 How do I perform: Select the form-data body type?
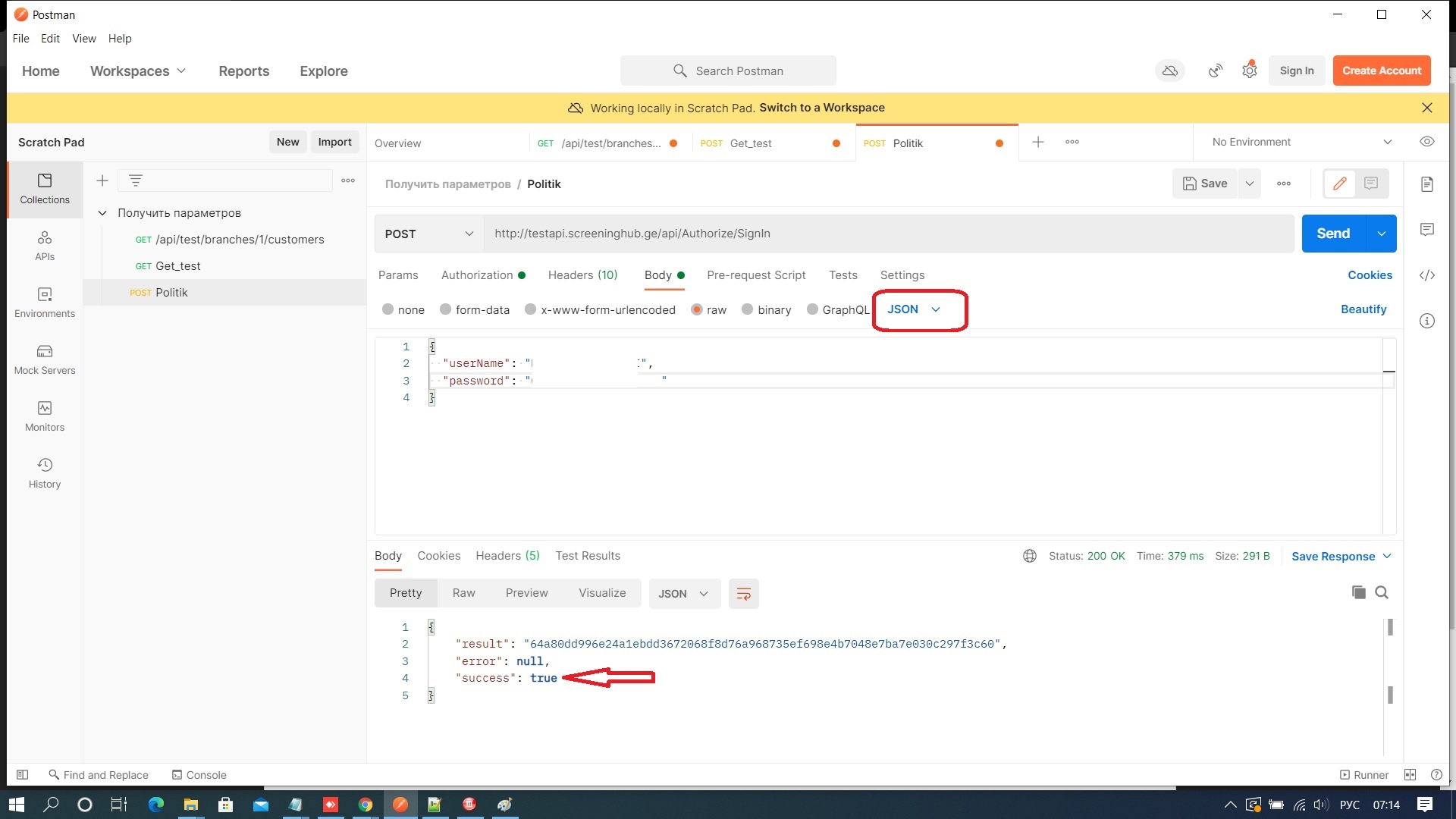pyautogui.click(x=475, y=309)
